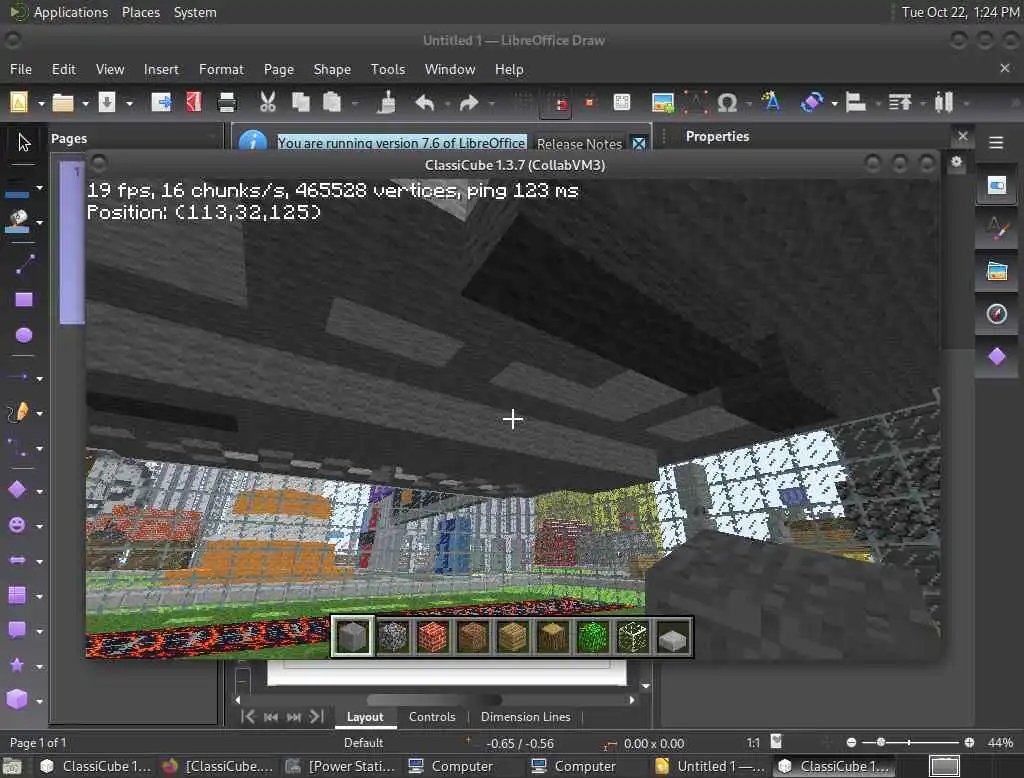The image size is (1024, 778).
Task: Open Transformations rotate icon
Action: (x=811, y=103)
